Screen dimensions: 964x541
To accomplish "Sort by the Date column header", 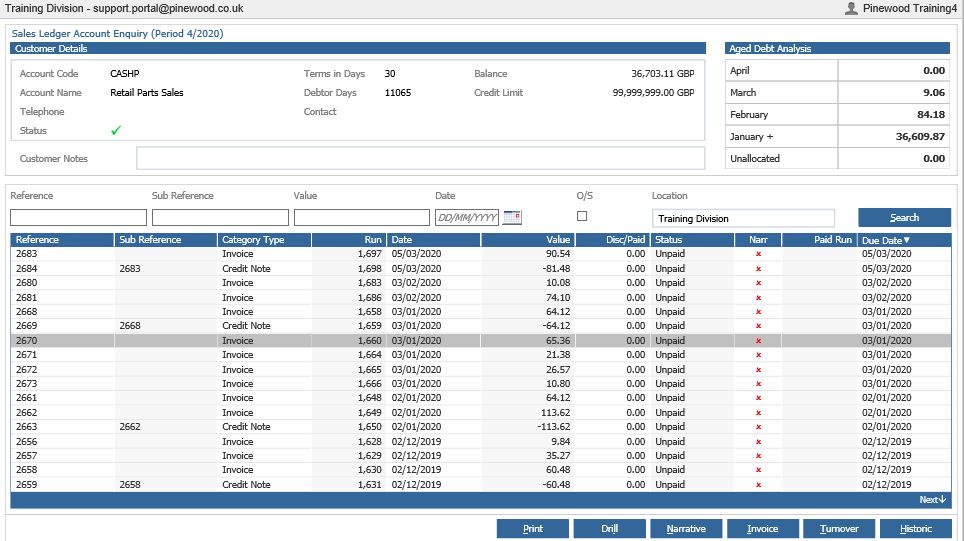I will (x=433, y=240).
